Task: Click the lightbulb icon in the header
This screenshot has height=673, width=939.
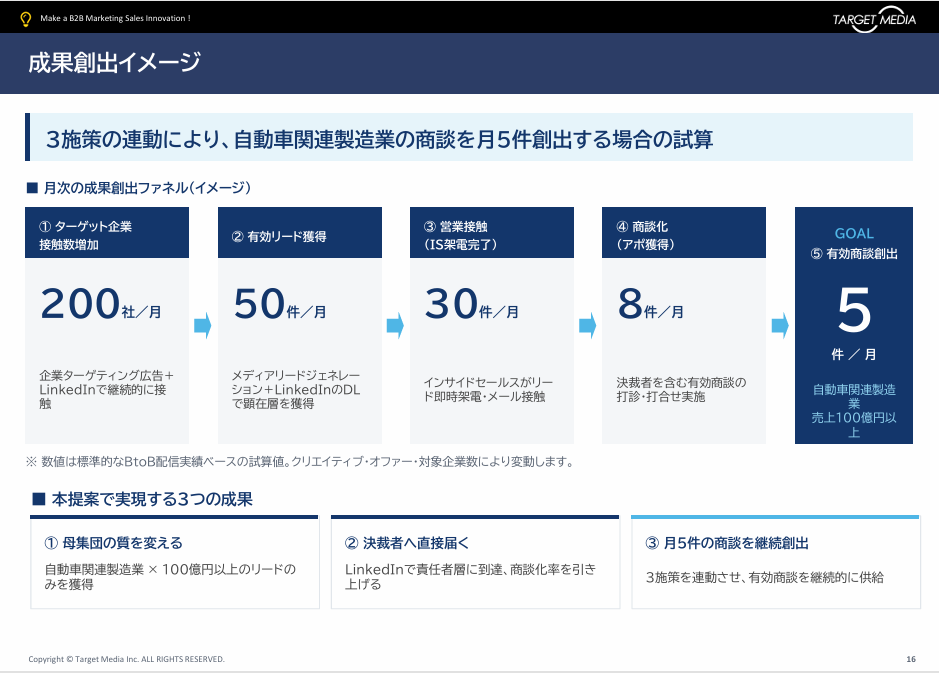Action: (25, 19)
